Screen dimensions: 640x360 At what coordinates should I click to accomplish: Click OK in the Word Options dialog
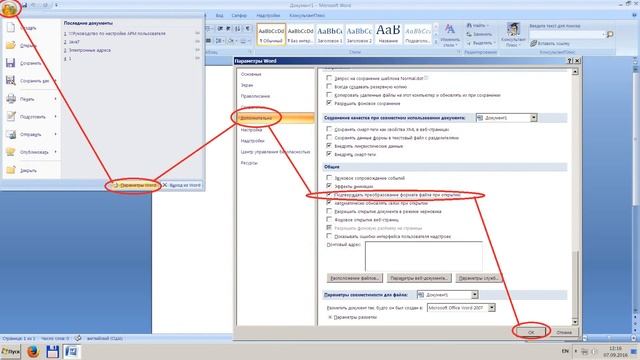click(531, 332)
